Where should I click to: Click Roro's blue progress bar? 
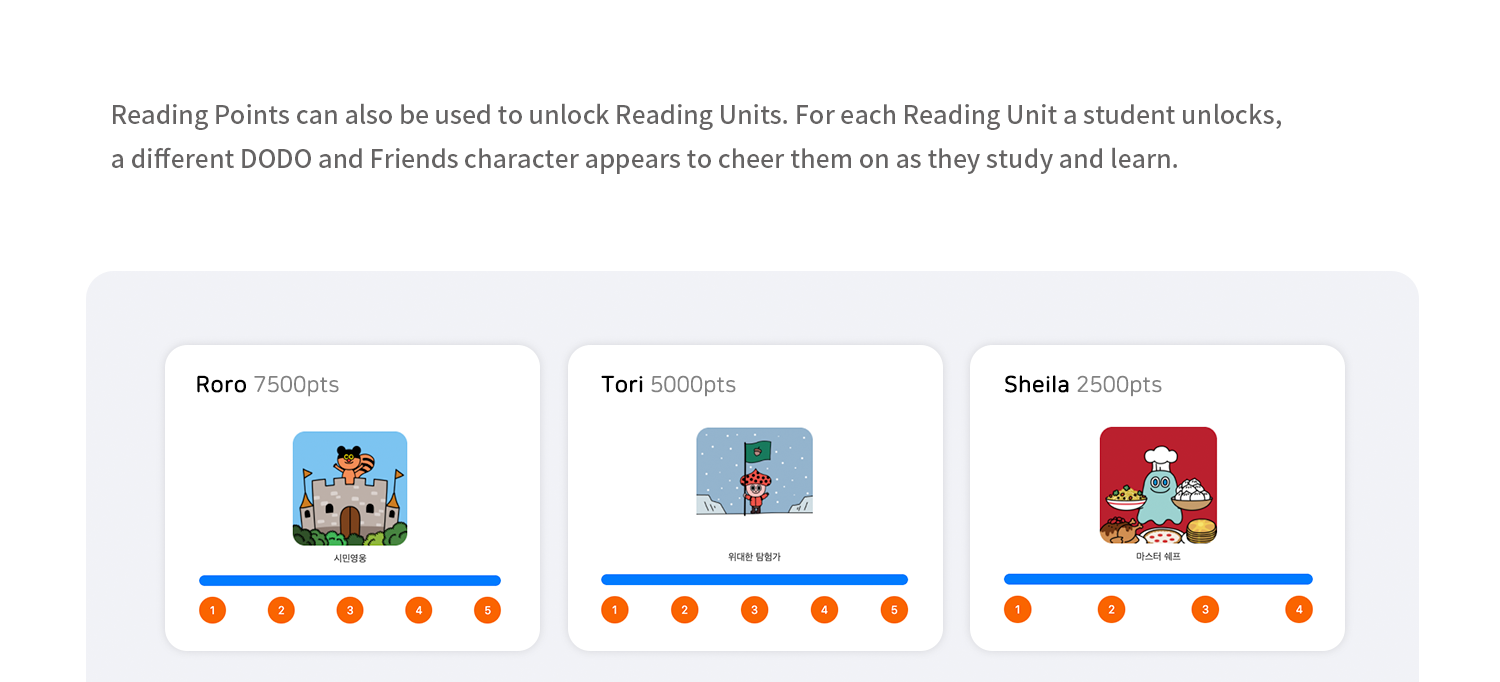pos(350,580)
